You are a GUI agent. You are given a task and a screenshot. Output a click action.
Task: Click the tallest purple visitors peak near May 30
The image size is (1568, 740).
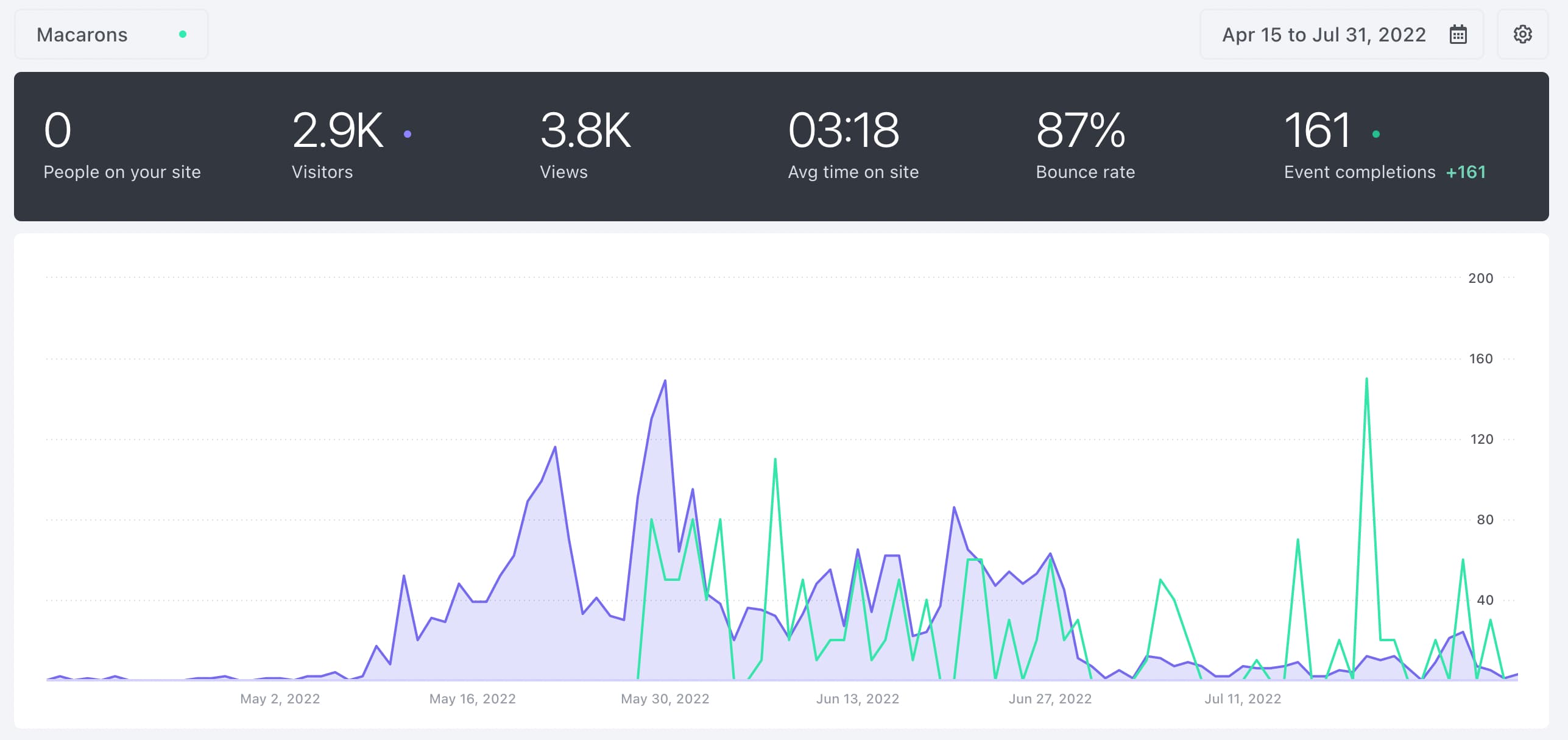[x=665, y=381]
